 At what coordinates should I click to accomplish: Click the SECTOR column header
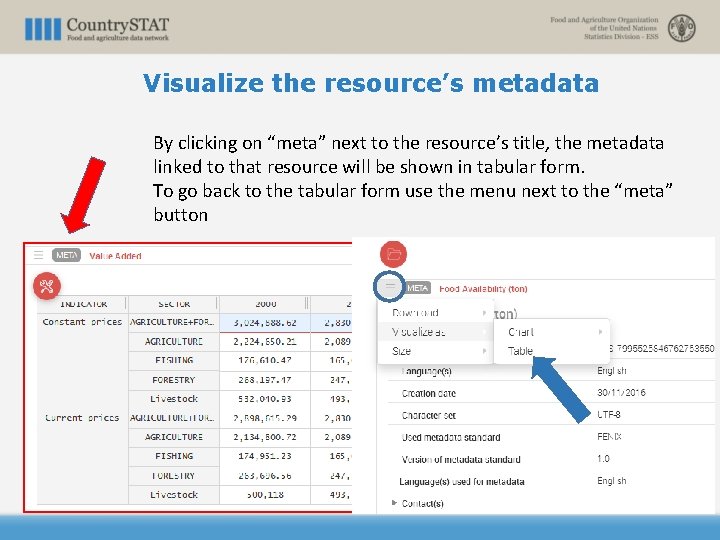pyautogui.click(x=174, y=304)
